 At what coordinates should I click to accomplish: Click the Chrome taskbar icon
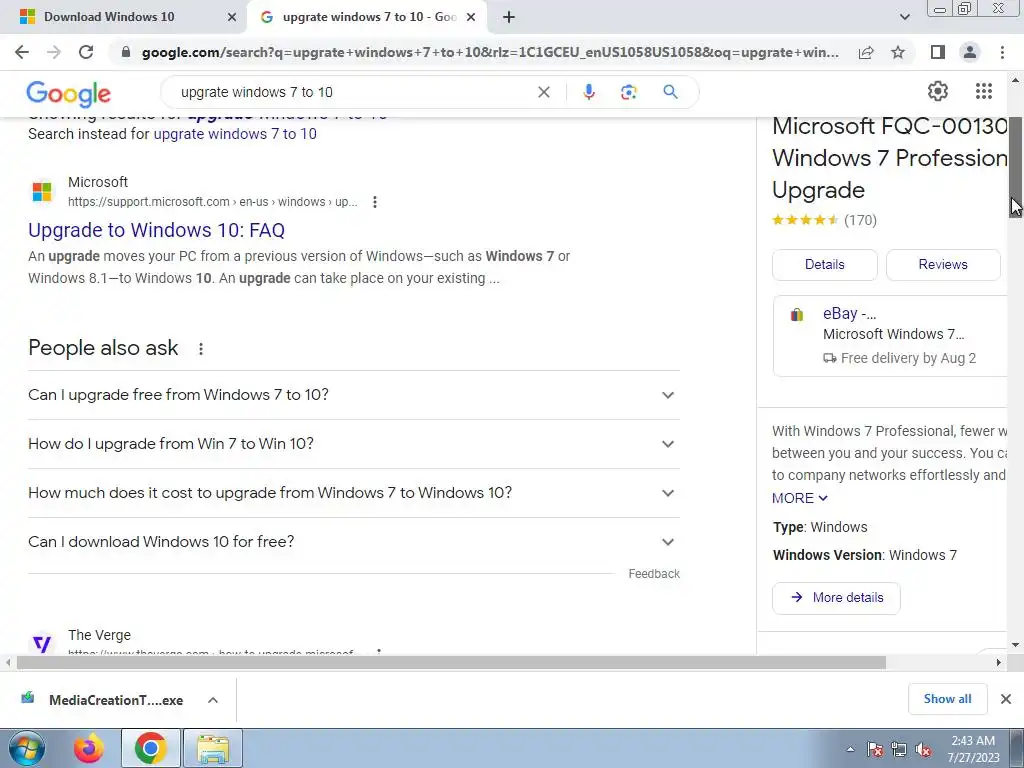coord(150,748)
